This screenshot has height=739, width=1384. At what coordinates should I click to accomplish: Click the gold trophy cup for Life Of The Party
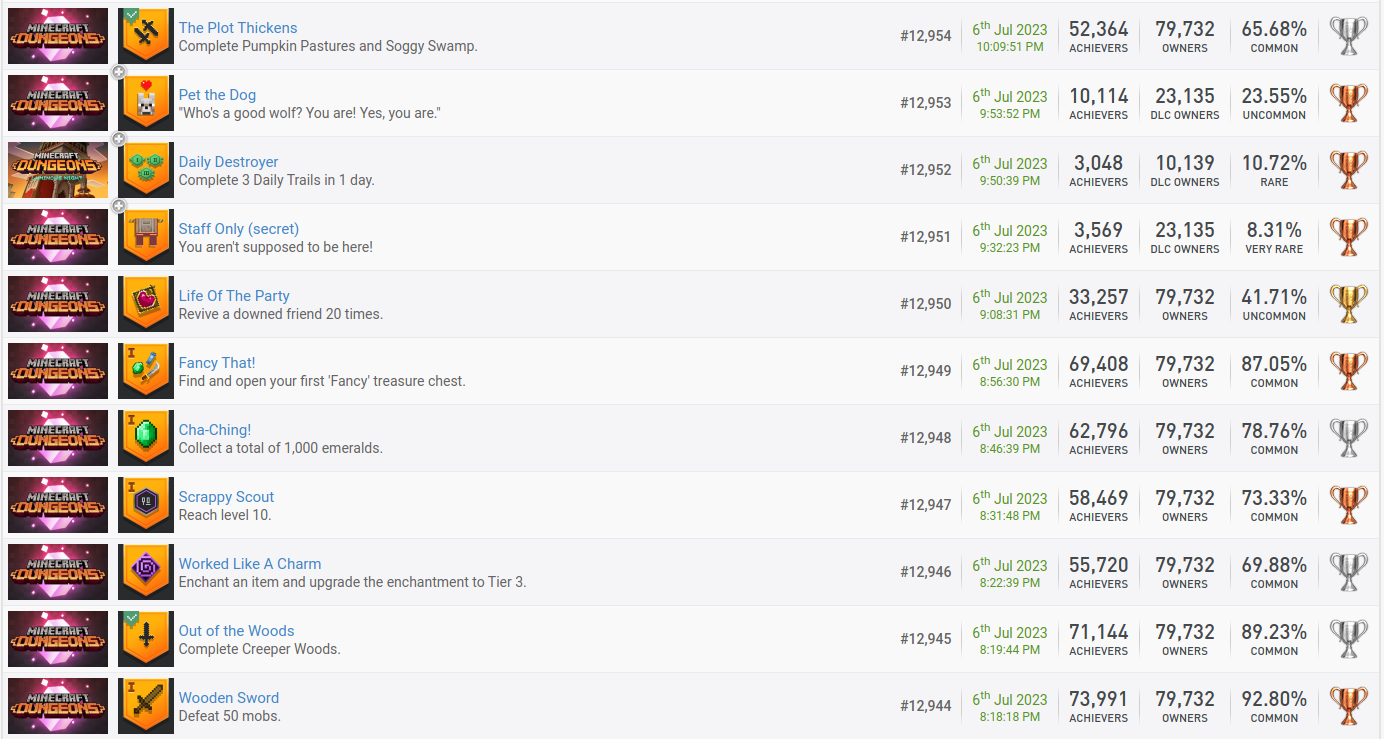tap(1348, 304)
